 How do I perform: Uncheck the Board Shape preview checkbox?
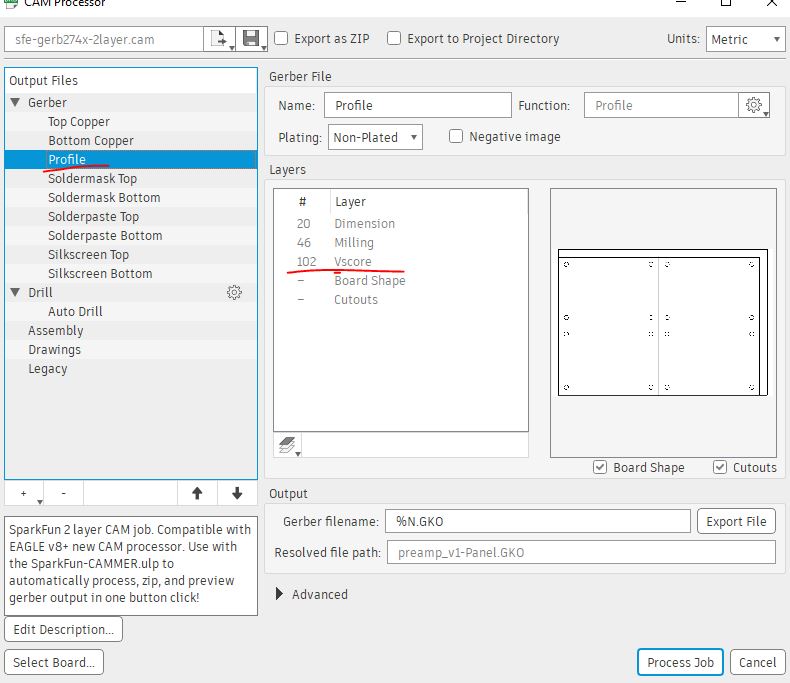[600, 467]
